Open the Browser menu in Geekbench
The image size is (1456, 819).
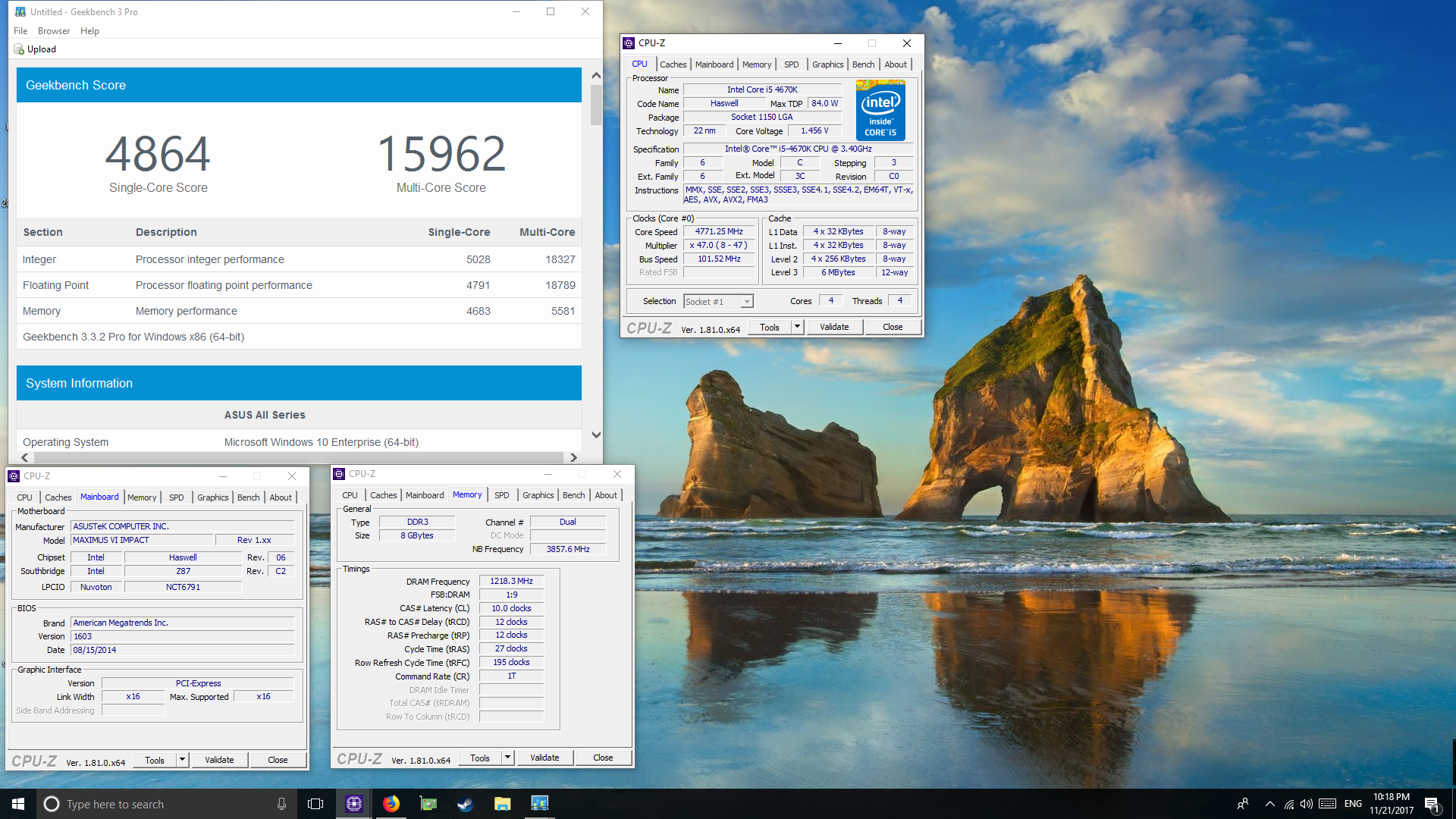point(54,31)
